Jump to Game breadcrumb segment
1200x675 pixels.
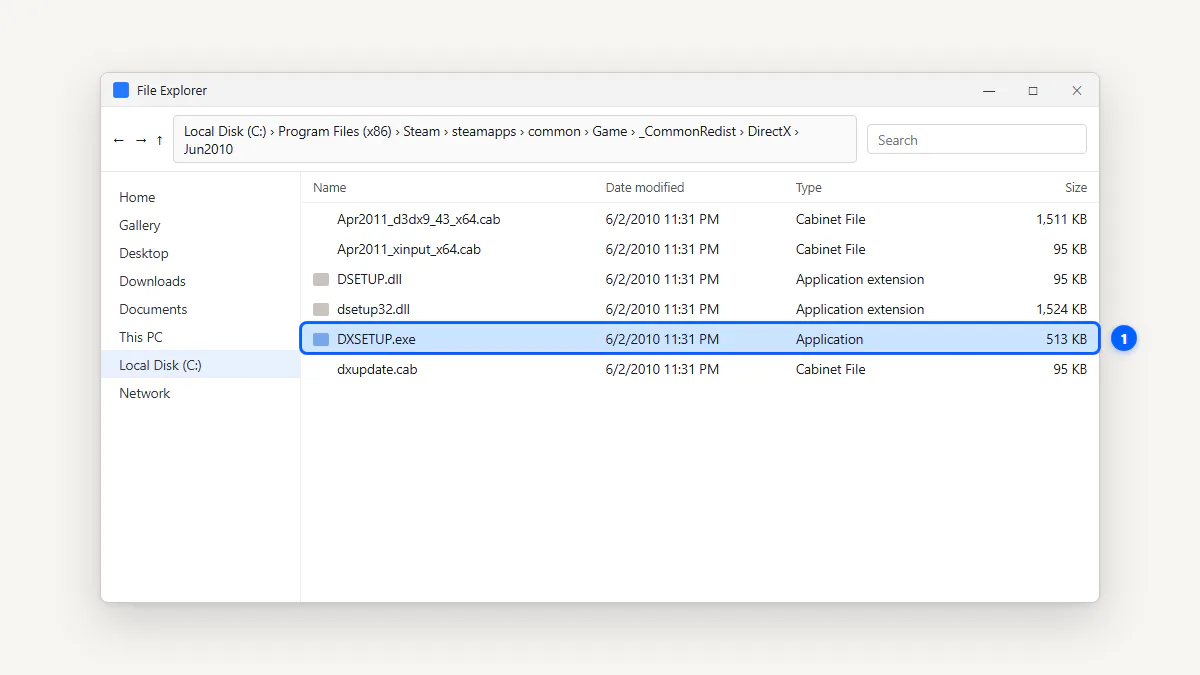coord(610,131)
